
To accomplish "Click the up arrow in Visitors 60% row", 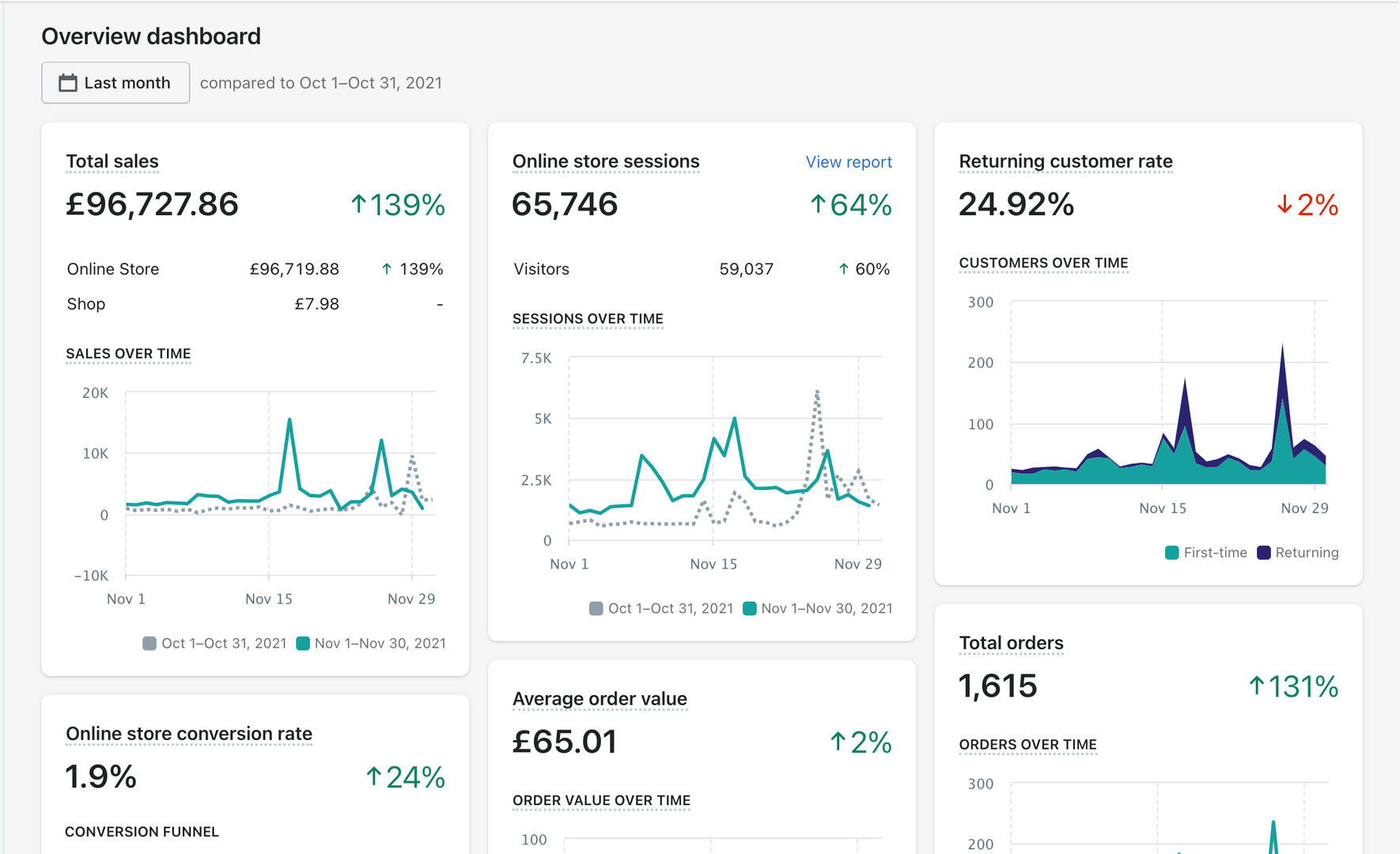I will [843, 270].
